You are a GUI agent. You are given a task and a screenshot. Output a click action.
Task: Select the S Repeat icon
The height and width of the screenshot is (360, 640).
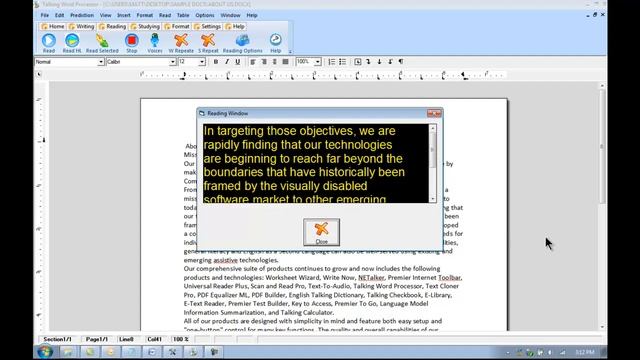pyautogui.click(x=208, y=43)
